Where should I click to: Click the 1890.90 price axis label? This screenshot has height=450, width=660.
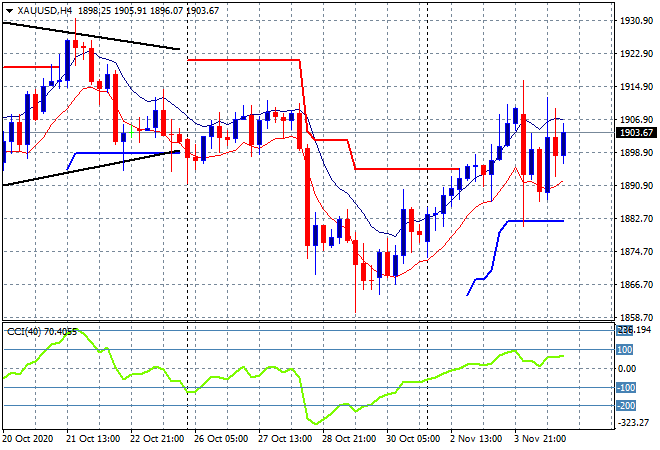637,186
